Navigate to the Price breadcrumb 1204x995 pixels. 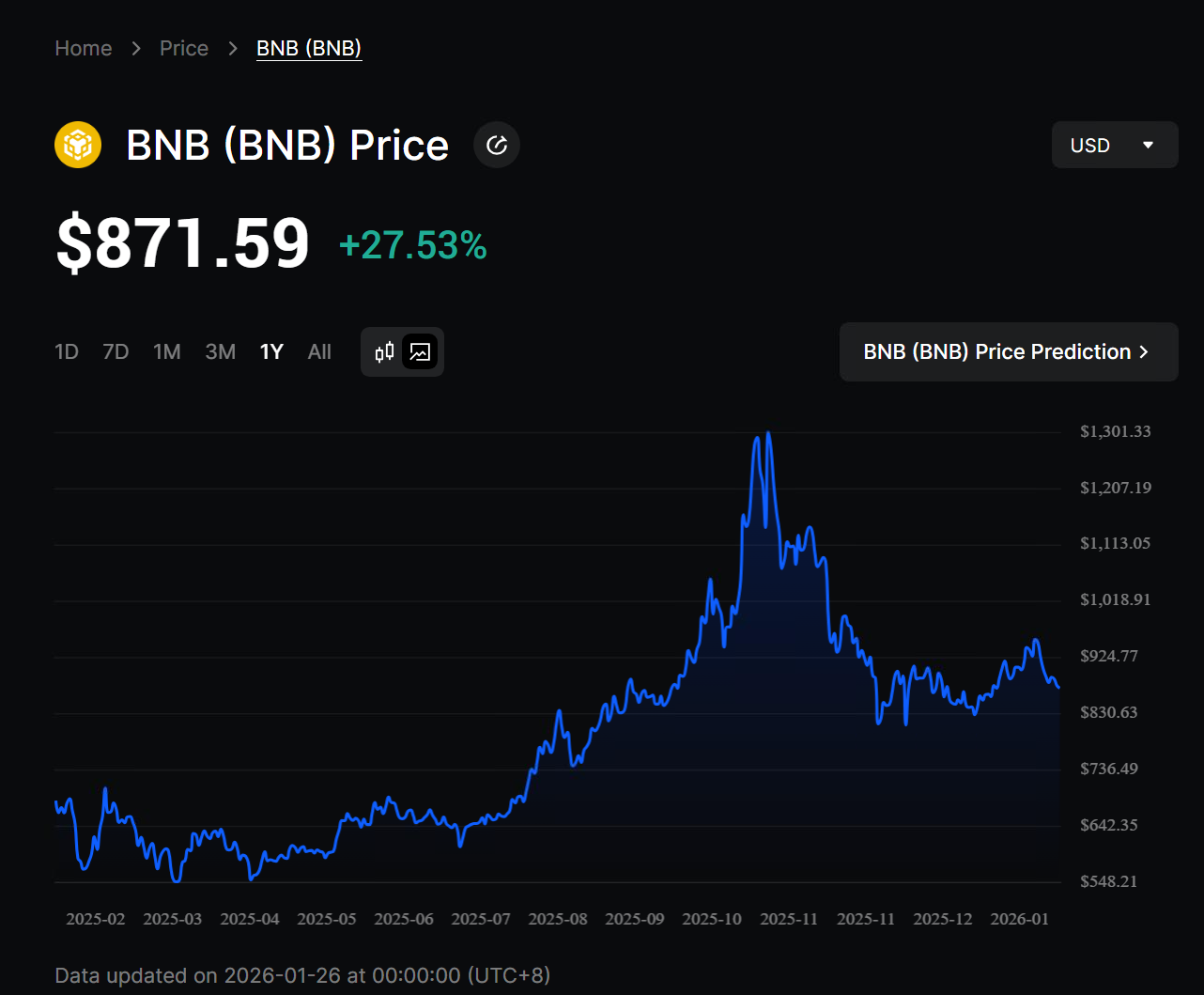184,48
